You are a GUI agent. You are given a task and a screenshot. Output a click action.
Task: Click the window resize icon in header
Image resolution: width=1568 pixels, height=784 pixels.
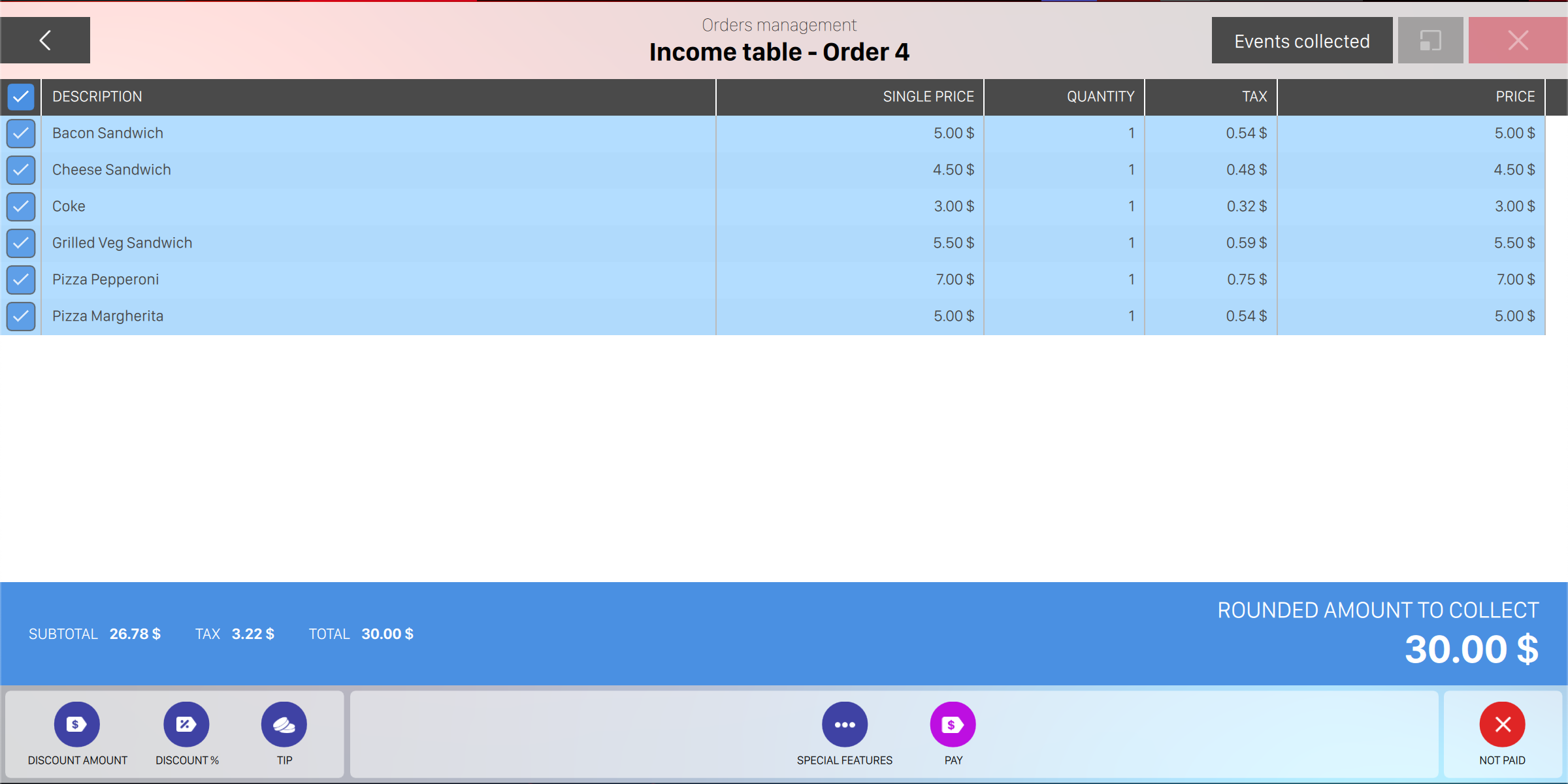click(x=1430, y=41)
